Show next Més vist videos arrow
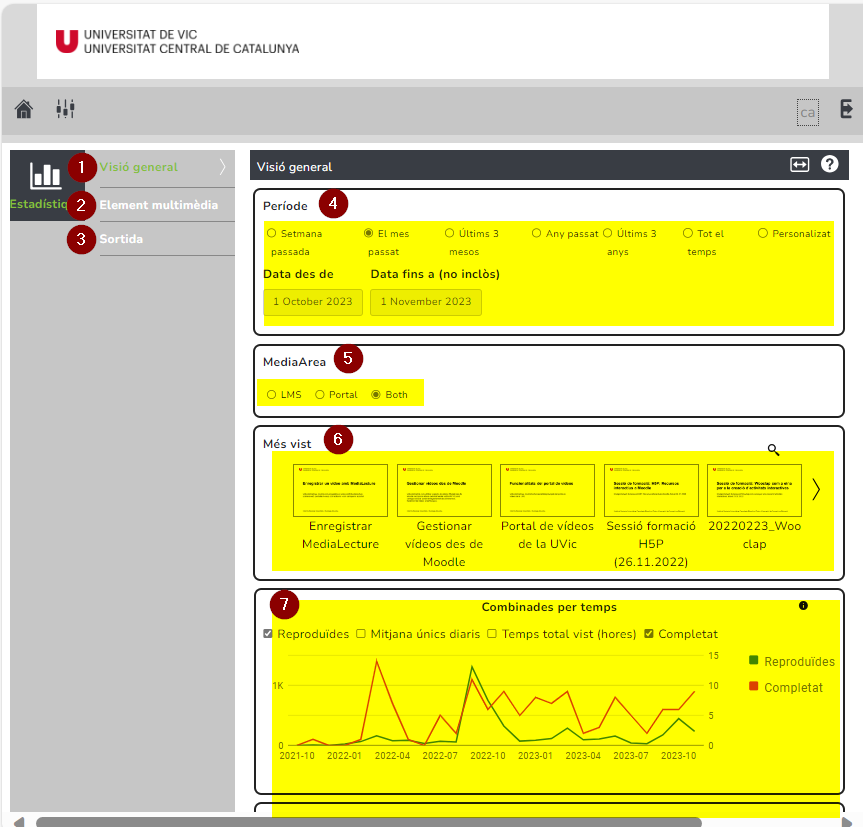The width and height of the screenshot is (863, 827). pos(816,489)
